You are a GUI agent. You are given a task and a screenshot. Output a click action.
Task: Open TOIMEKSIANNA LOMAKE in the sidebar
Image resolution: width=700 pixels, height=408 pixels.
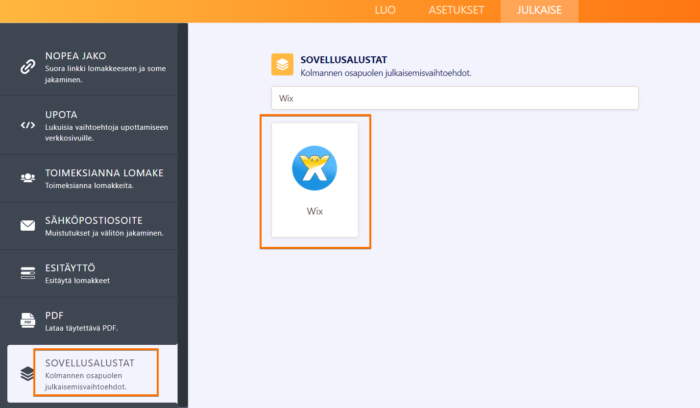point(89,179)
